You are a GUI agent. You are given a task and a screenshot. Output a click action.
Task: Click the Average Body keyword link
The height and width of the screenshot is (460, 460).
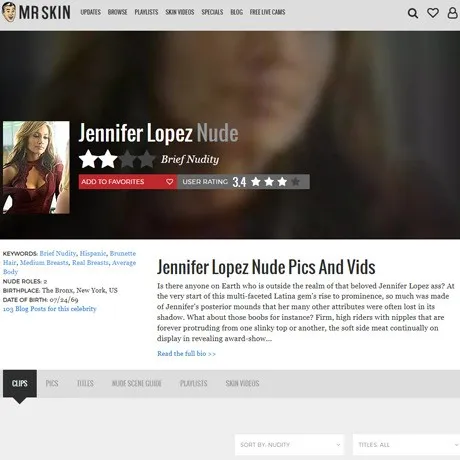(124, 263)
